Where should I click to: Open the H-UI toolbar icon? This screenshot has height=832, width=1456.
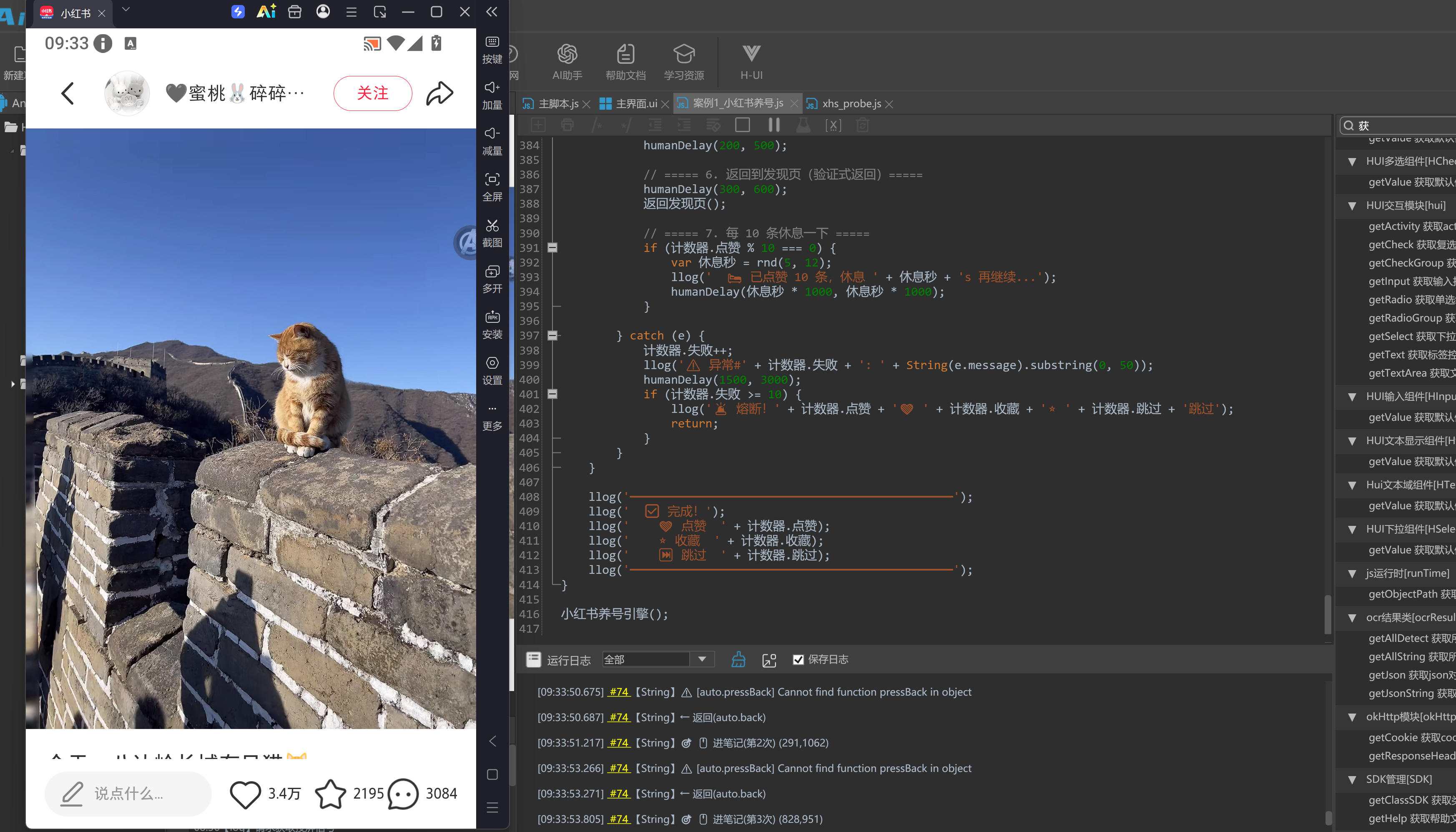pos(751,55)
